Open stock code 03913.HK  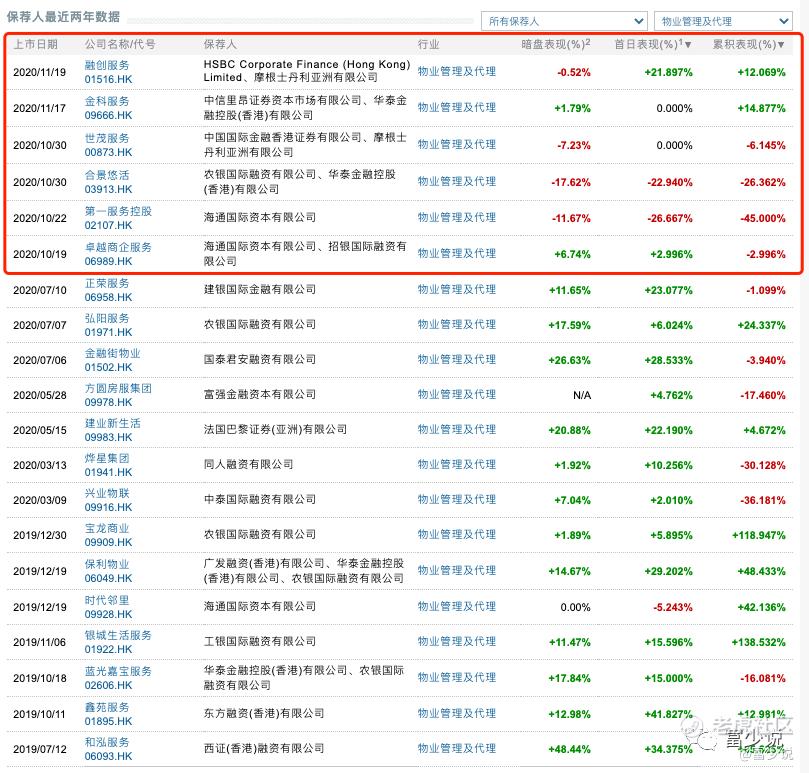(x=108, y=189)
